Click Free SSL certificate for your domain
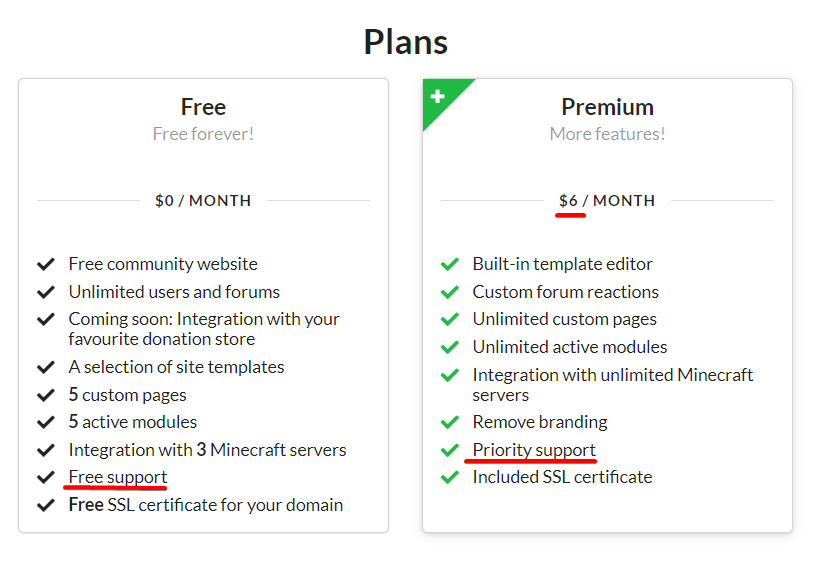Screen dimensions: 824x569 pos(205,505)
